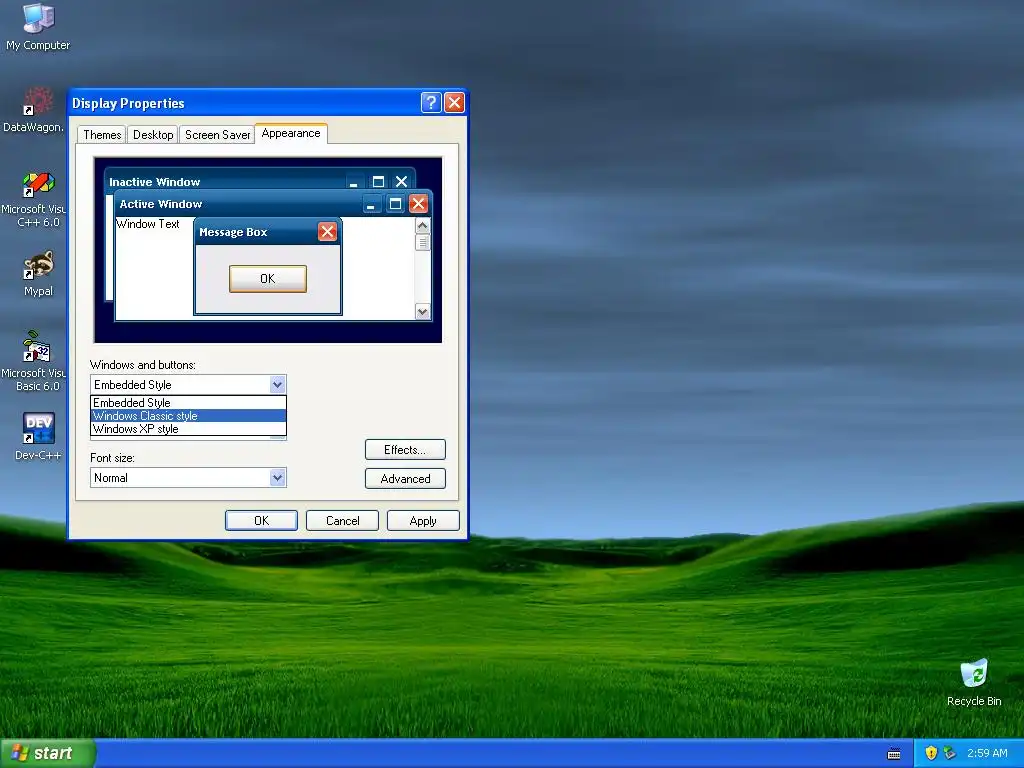Select the DataWagon desktop shortcut

33,110
